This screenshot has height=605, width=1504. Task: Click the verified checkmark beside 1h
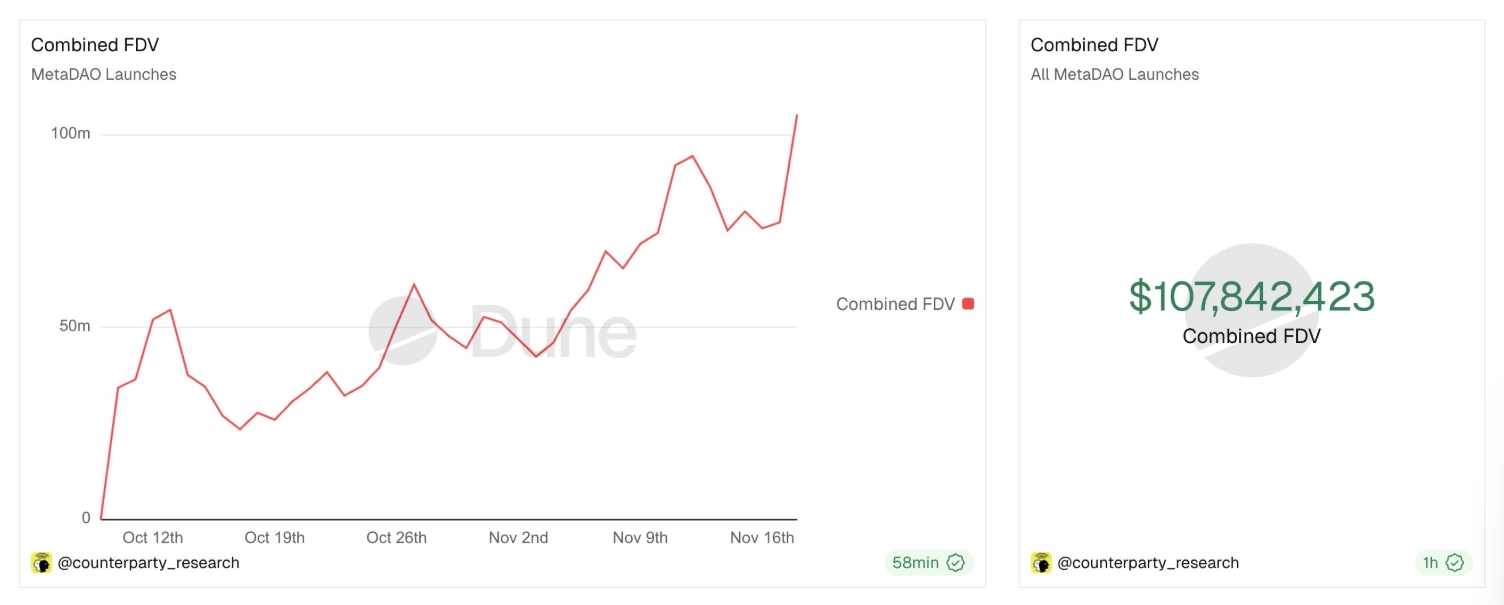pyautogui.click(x=1454, y=563)
